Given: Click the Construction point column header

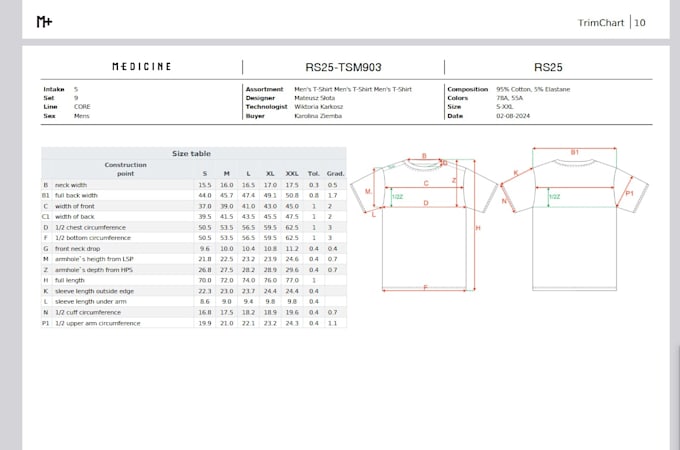Looking at the screenshot, I should pos(125,169).
